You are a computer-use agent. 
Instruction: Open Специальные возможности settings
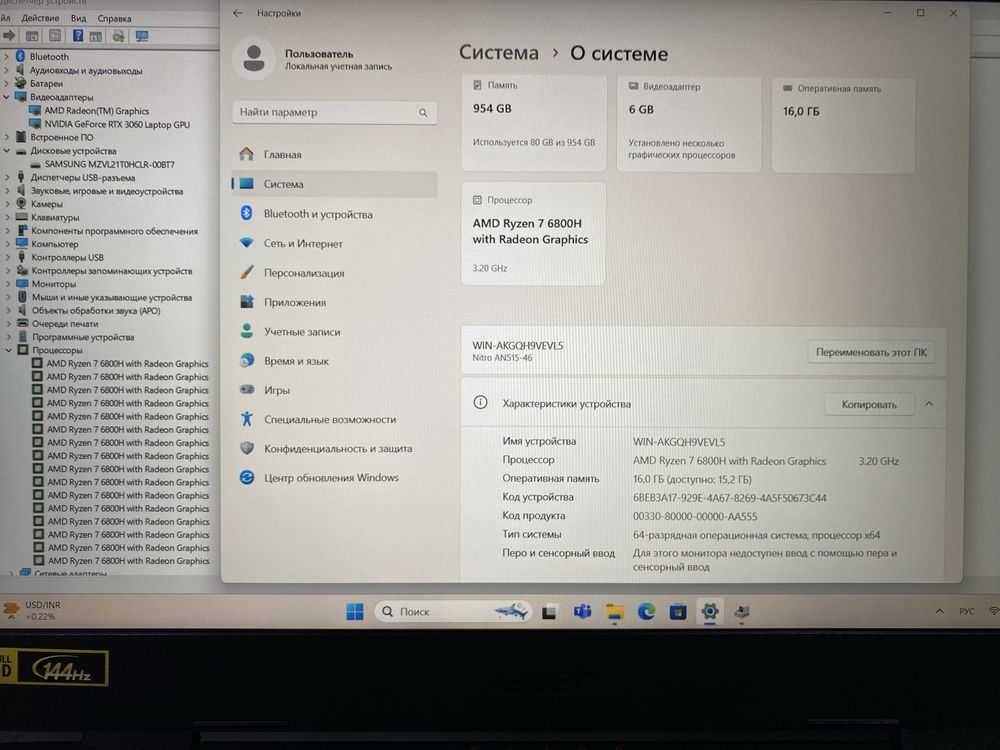335,420
